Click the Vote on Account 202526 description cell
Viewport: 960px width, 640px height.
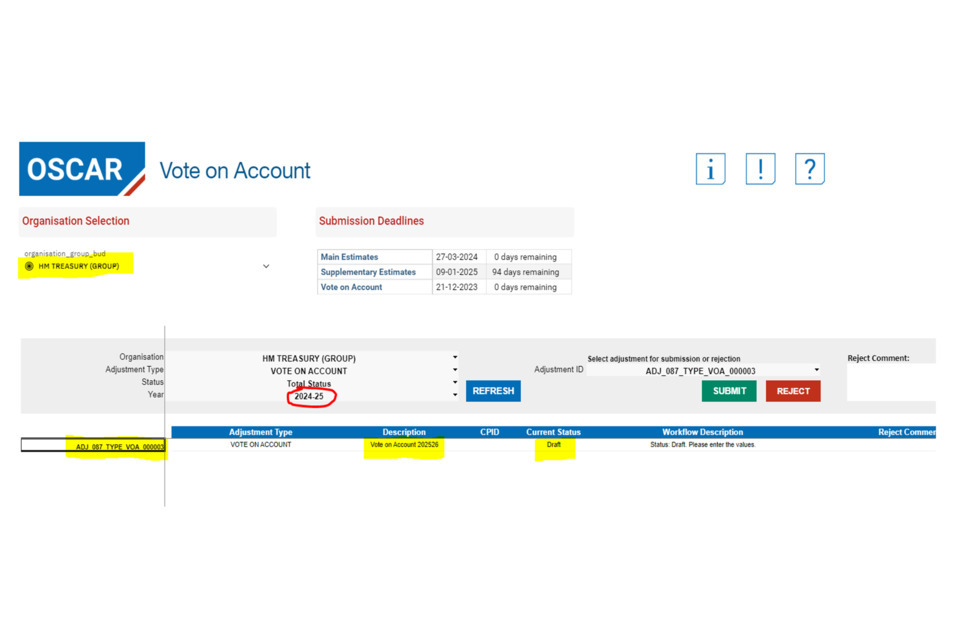click(x=404, y=445)
